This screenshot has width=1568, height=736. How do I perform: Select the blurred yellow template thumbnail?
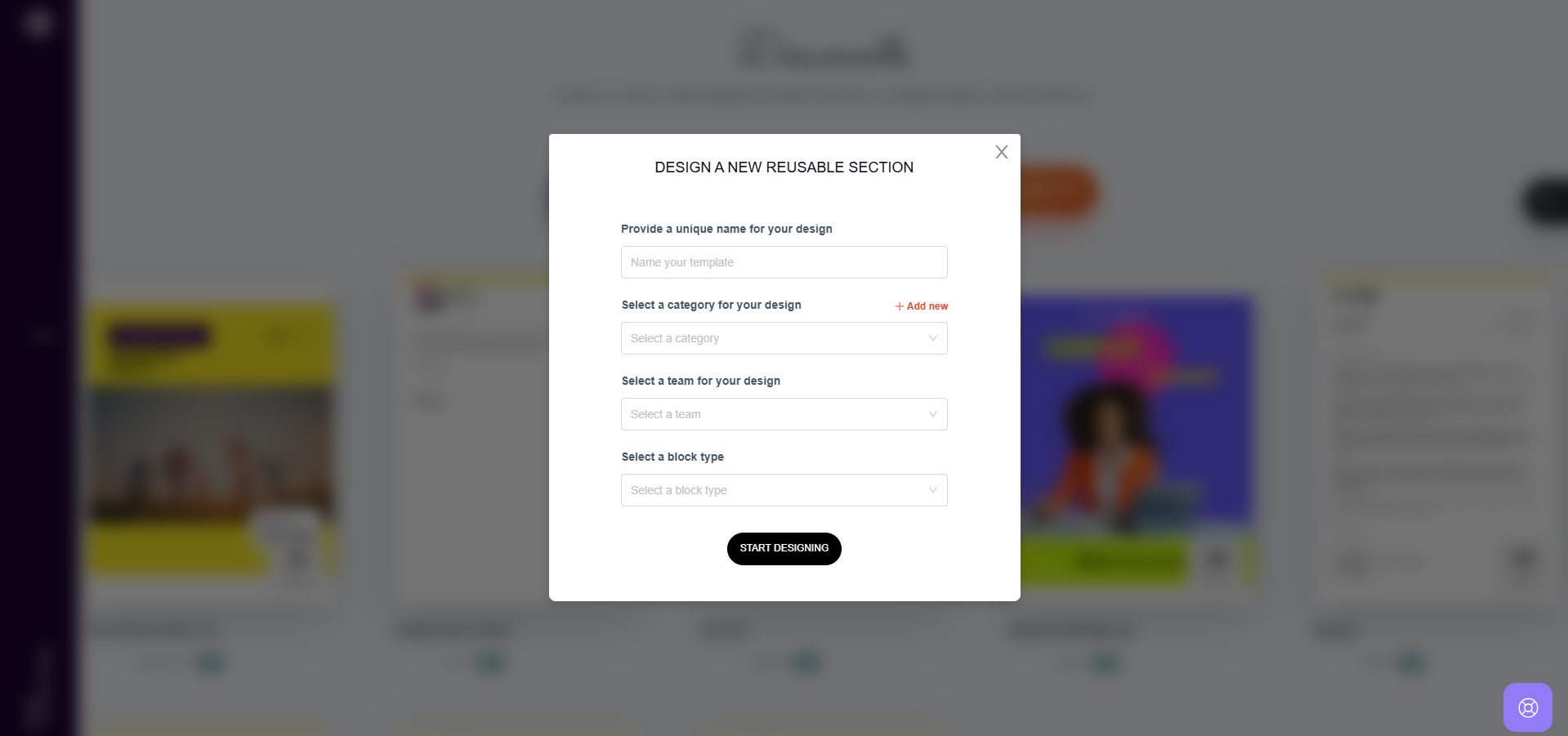pos(211,441)
